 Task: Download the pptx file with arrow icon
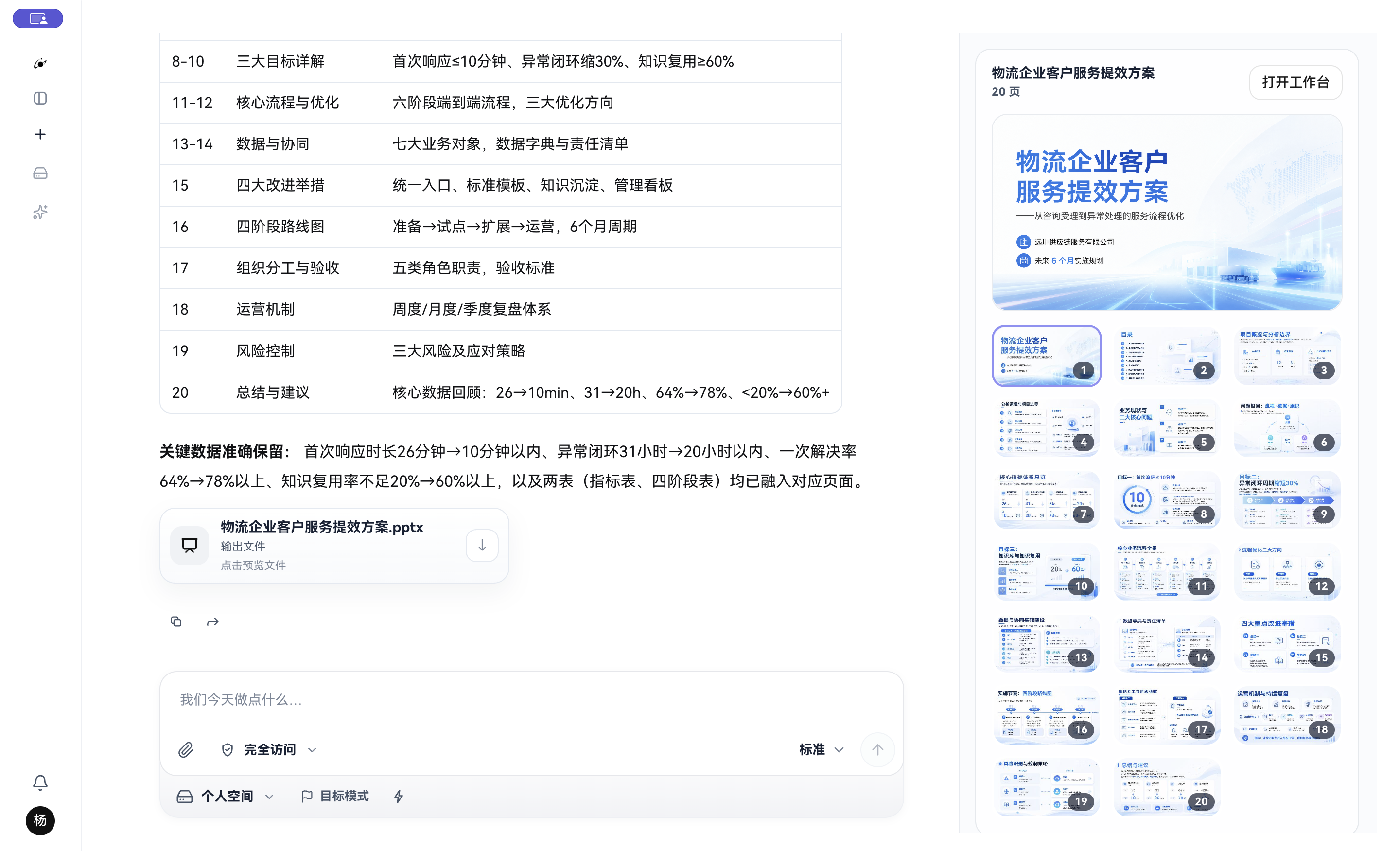(x=482, y=545)
